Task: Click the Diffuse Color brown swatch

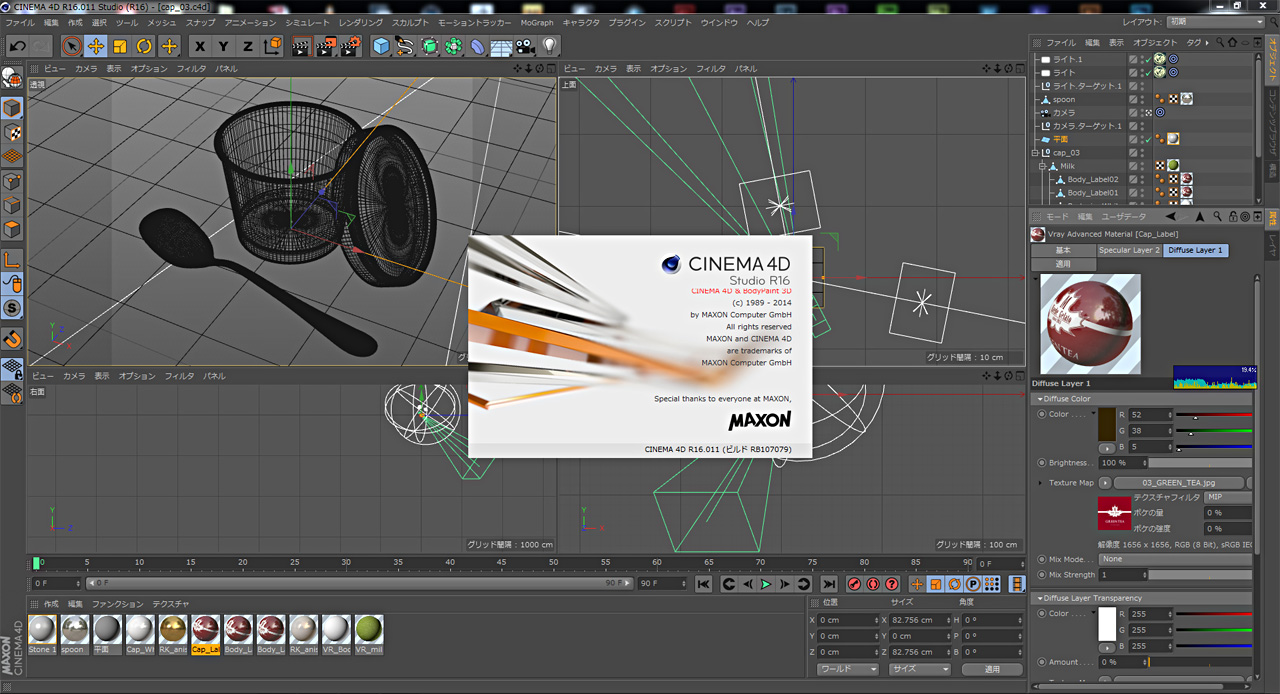Action: 1108,424
